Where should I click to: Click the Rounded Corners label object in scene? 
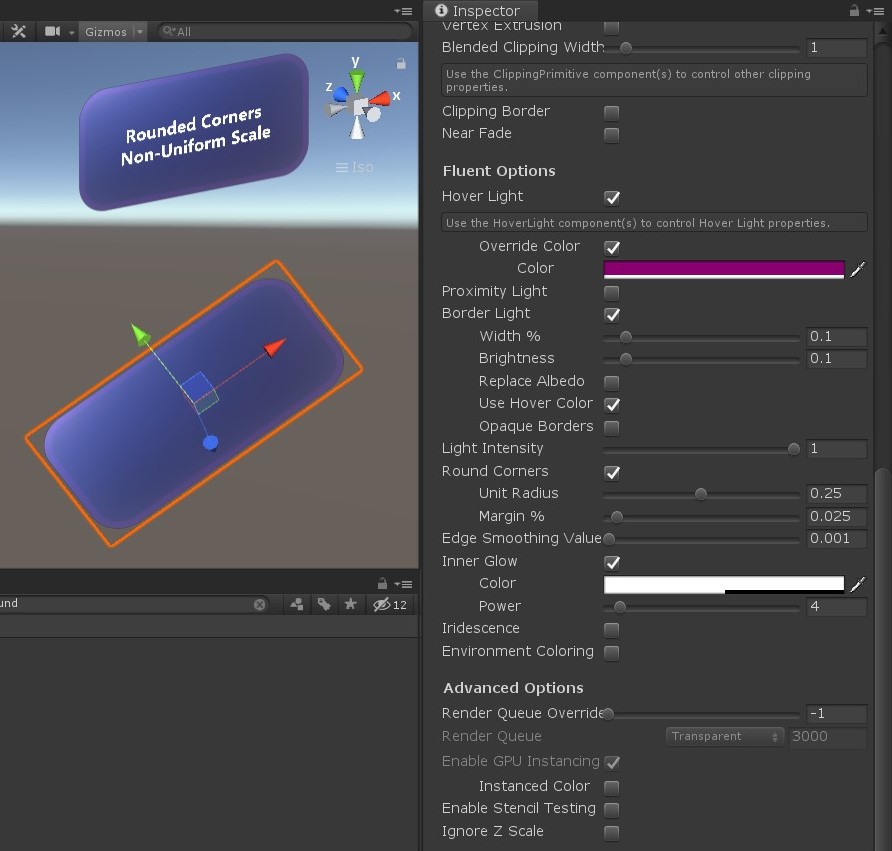click(194, 132)
